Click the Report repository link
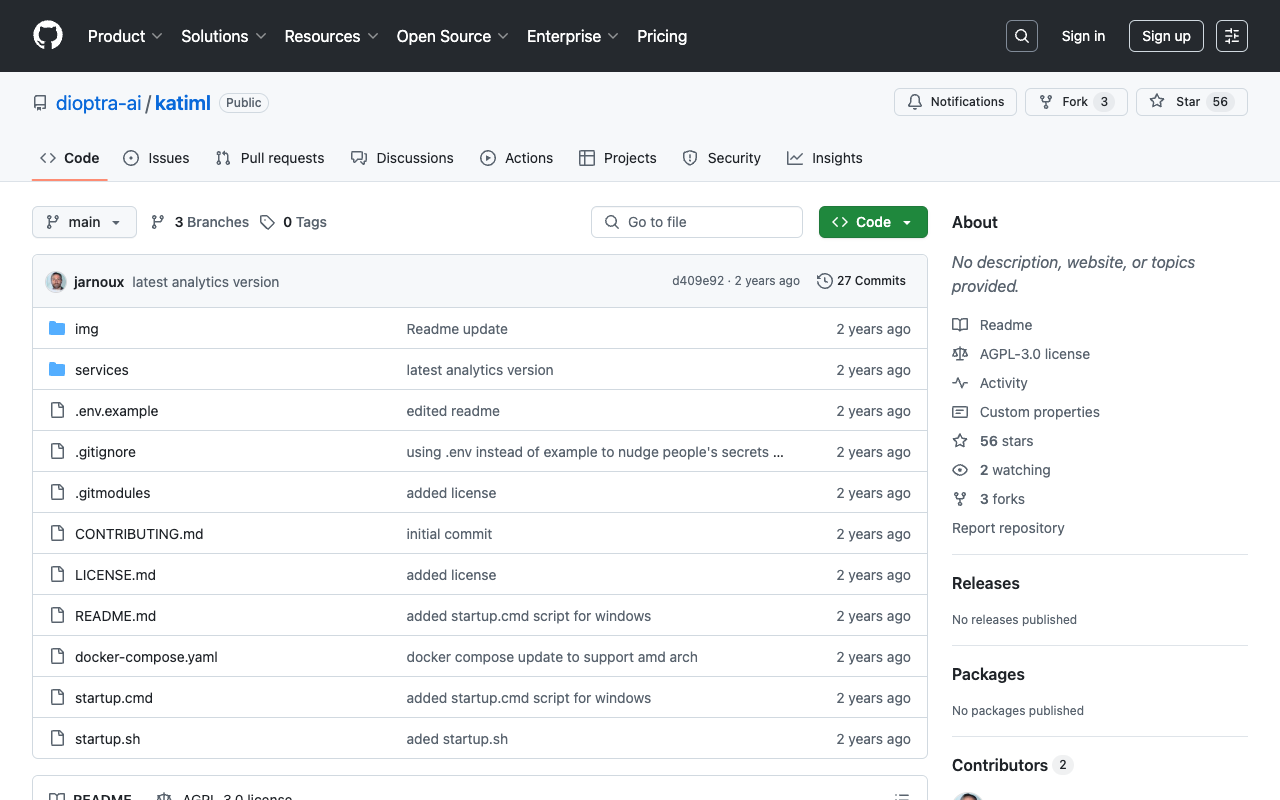 [x=1008, y=528]
